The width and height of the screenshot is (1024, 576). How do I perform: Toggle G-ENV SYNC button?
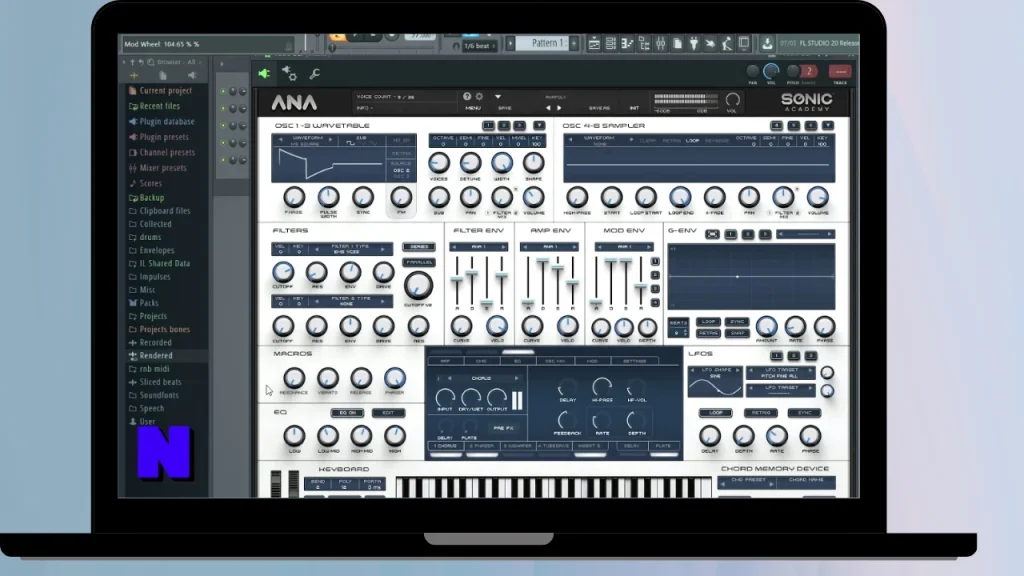click(x=737, y=322)
